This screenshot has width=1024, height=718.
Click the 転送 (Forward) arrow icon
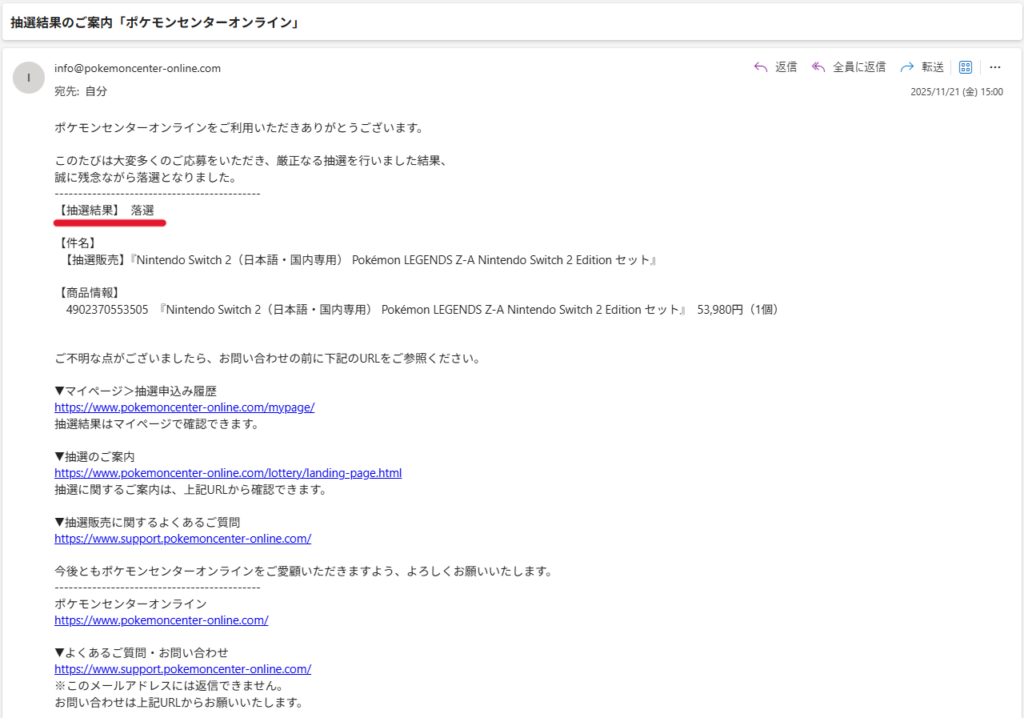(907, 67)
